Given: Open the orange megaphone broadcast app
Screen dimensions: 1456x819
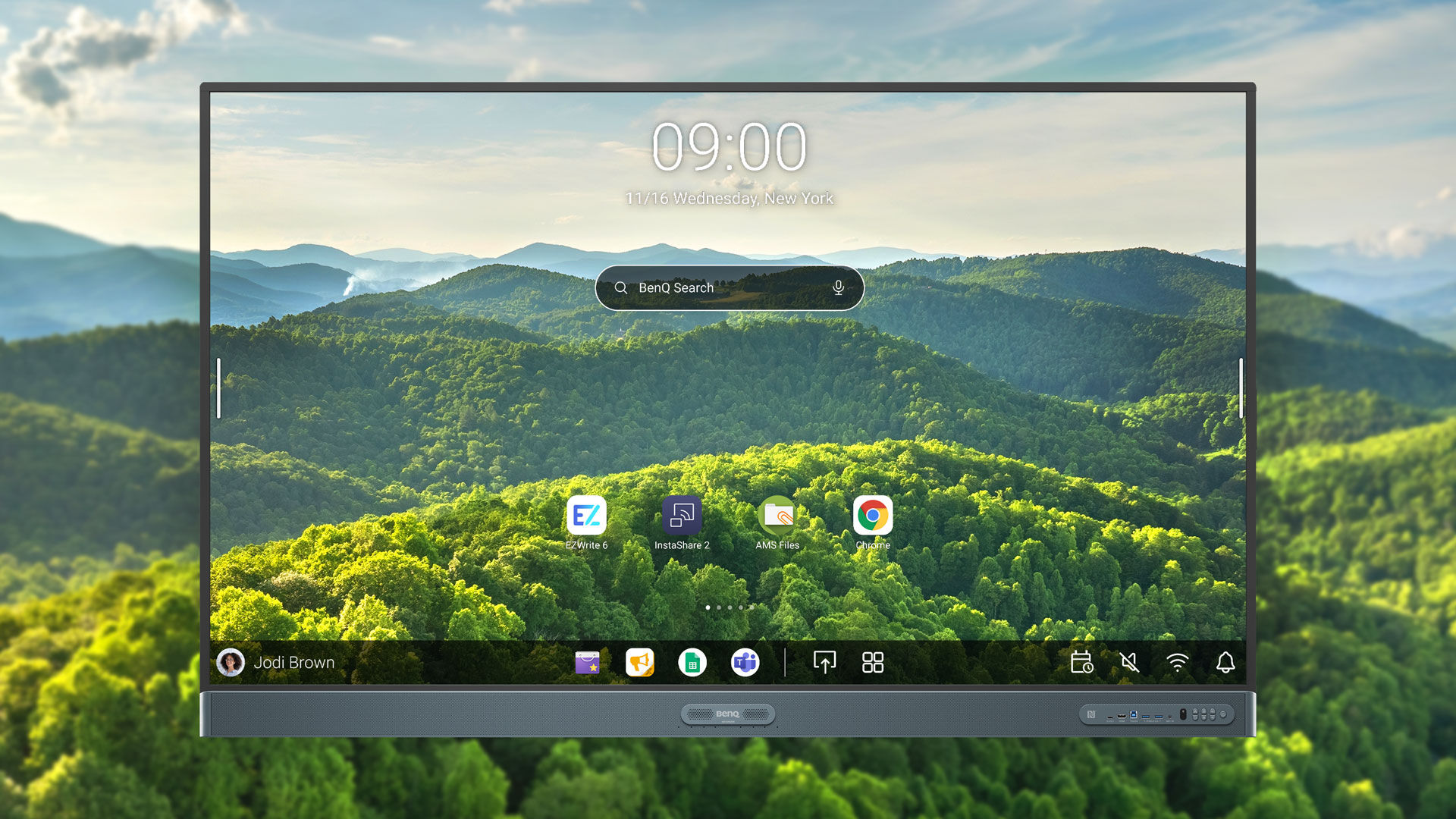Looking at the screenshot, I should click(x=640, y=663).
